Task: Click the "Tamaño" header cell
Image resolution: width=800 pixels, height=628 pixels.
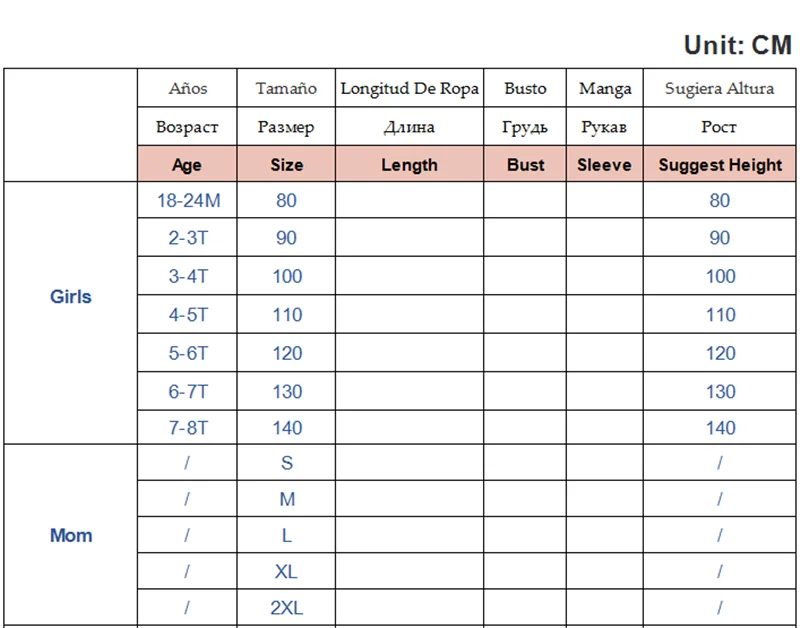Action: coord(286,88)
